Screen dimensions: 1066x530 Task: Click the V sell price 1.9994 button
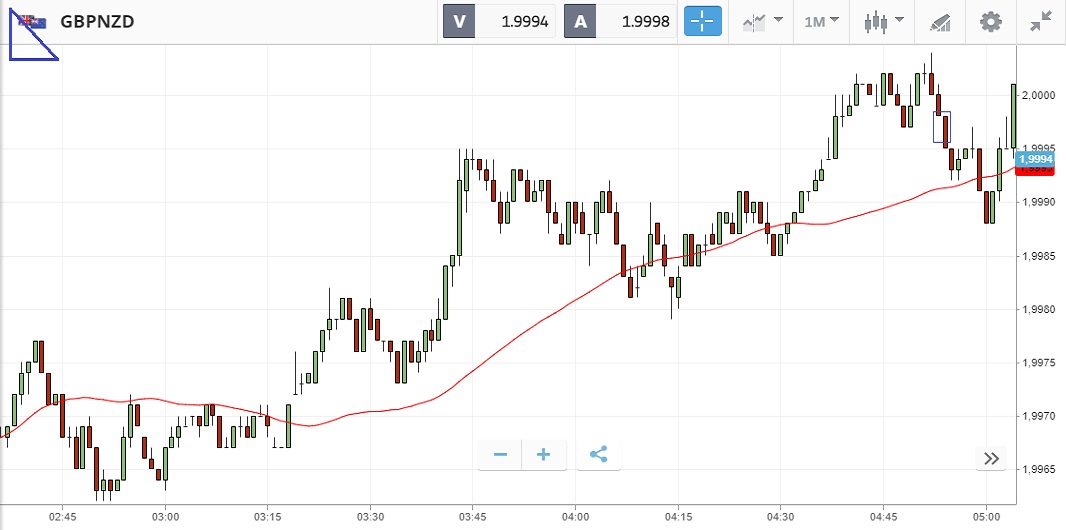coord(500,21)
